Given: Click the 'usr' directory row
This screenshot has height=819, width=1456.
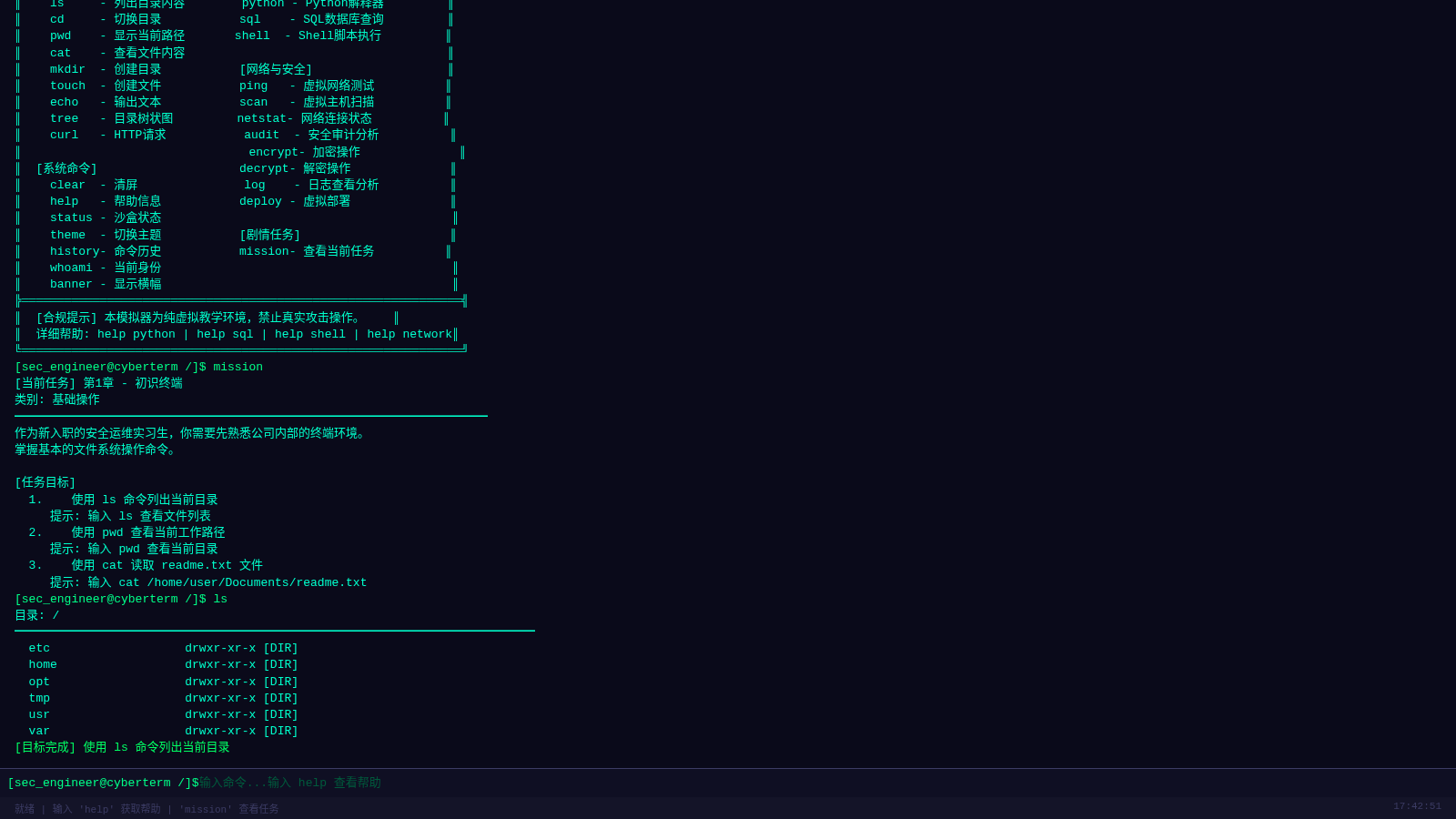Looking at the screenshot, I should coord(164,715).
